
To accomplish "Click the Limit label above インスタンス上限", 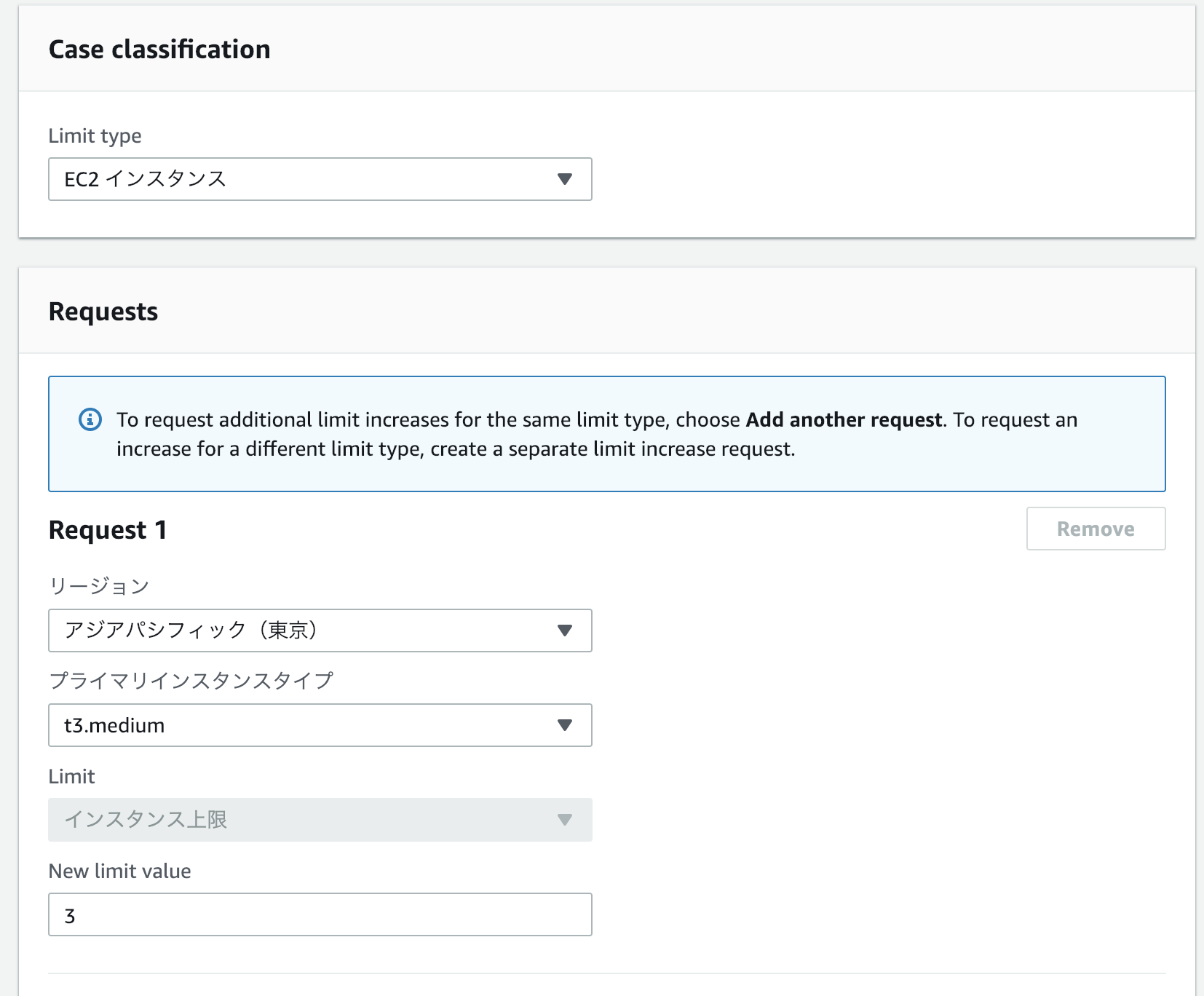I will (71, 776).
